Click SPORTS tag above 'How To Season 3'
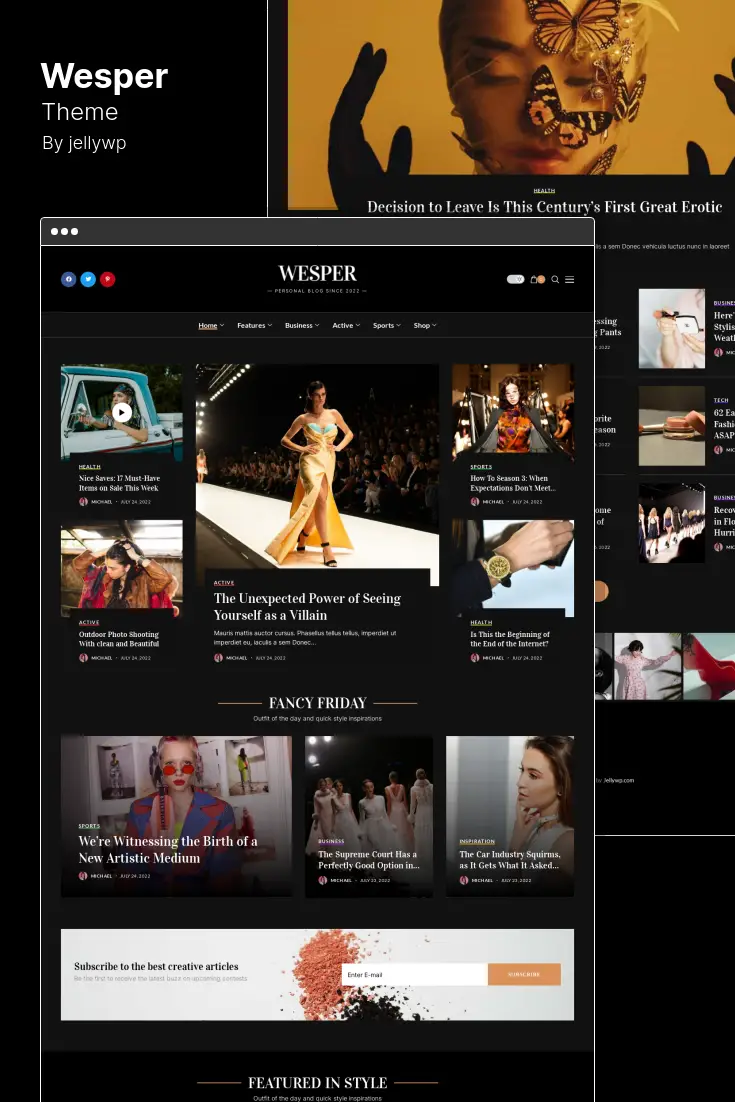This screenshot has width=735, height=1102. (481, 467)
